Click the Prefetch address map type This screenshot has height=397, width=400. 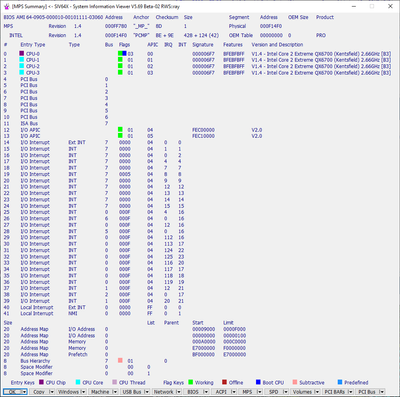[x=78, y=354]
